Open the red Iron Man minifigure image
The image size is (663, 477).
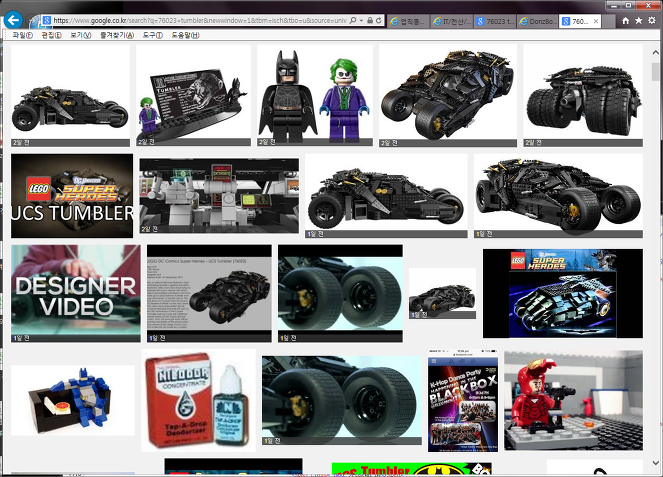coord(573,400)
